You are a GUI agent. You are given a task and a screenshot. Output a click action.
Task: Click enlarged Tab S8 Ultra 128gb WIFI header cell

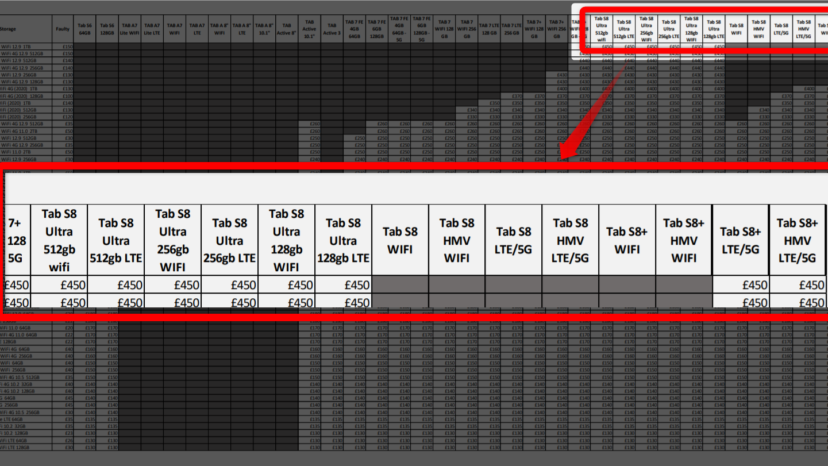pos(287,240)
